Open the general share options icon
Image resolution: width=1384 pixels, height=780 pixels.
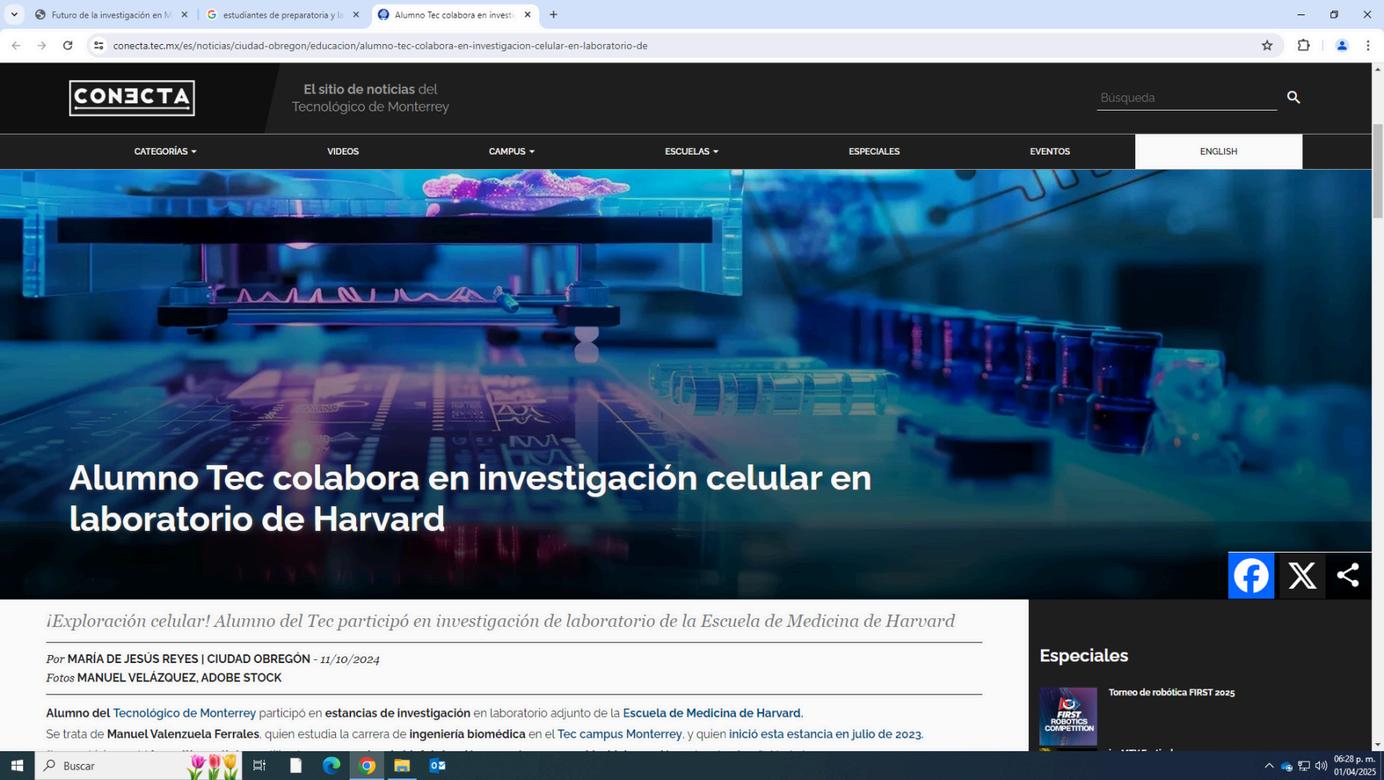(1348, 576)
